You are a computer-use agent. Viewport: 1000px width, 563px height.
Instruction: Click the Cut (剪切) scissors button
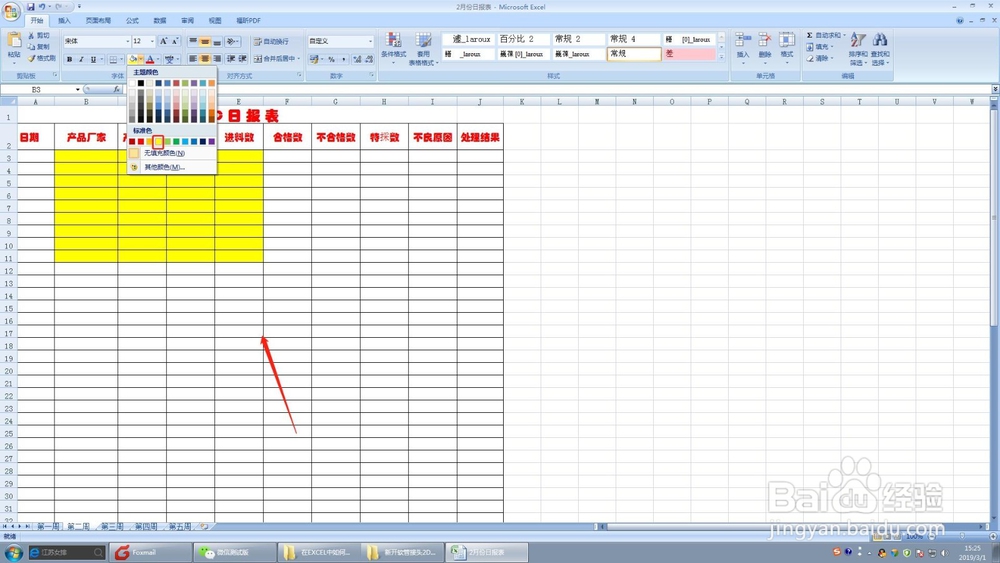click(38, 36)
